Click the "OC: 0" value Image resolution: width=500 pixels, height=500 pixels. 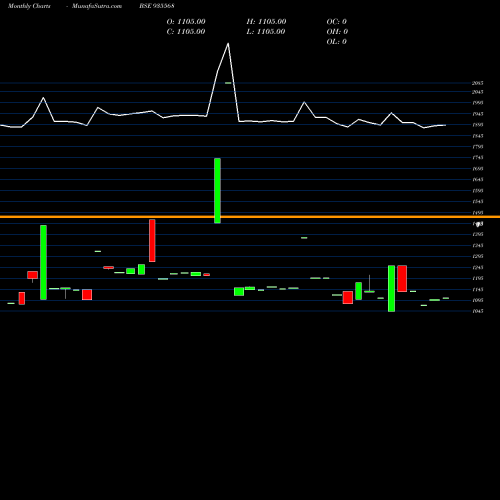(337, 22)
